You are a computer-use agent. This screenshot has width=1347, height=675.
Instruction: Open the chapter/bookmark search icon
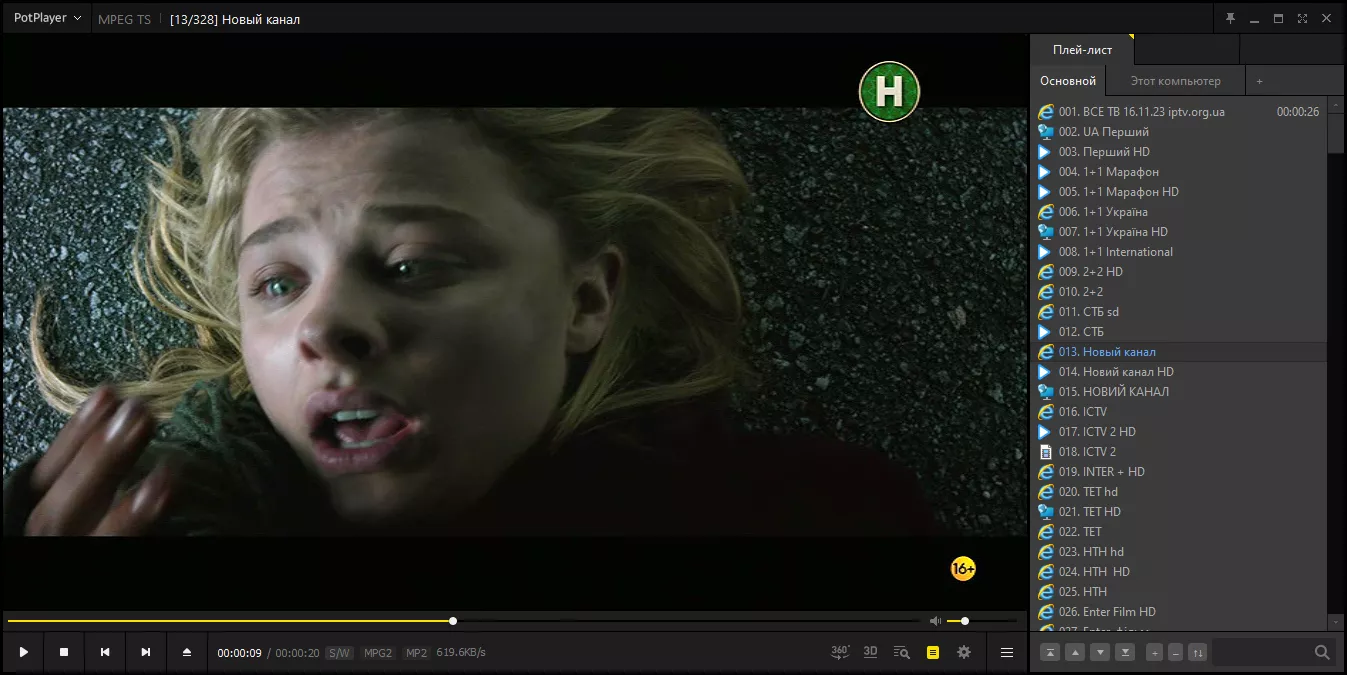click(x=901, y=652)
